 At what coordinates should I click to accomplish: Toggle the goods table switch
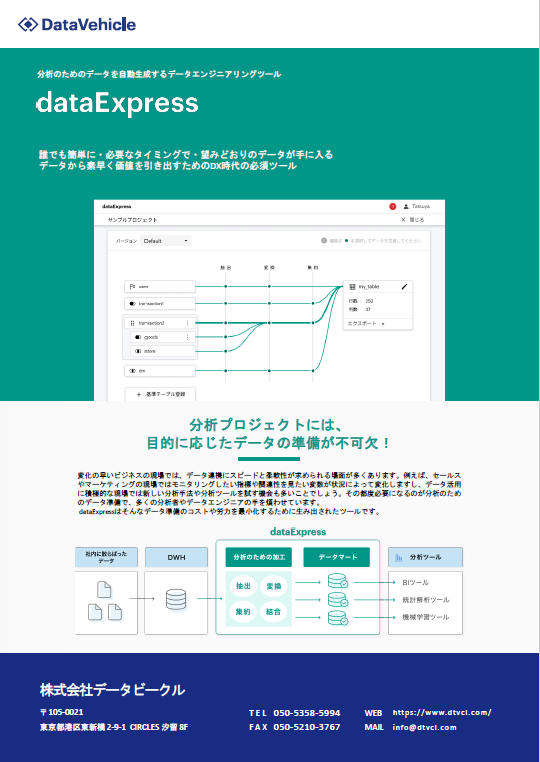pyautogui.click(x=138, y=337)
